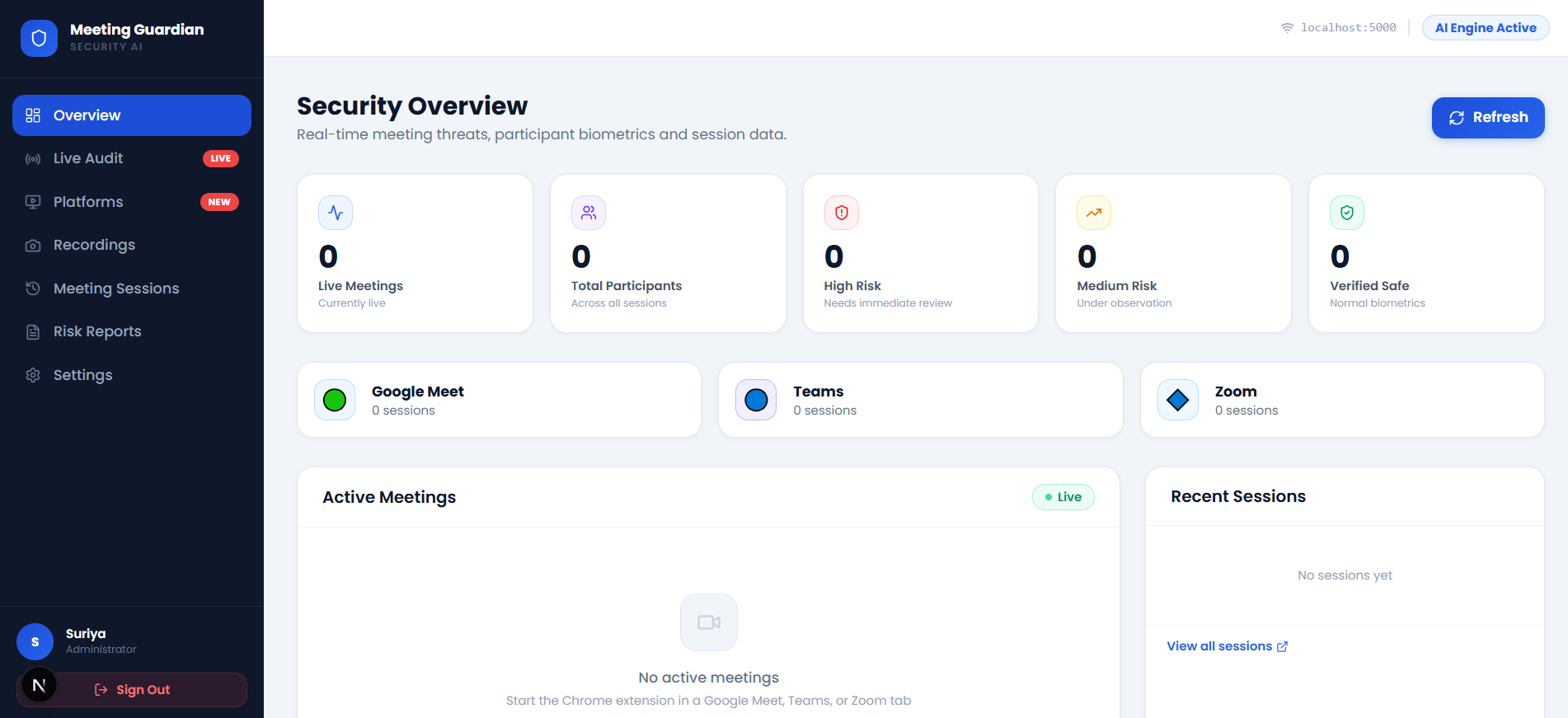Click the High Risk alert shield icon

pyautogui.click(x=842, y=213)
